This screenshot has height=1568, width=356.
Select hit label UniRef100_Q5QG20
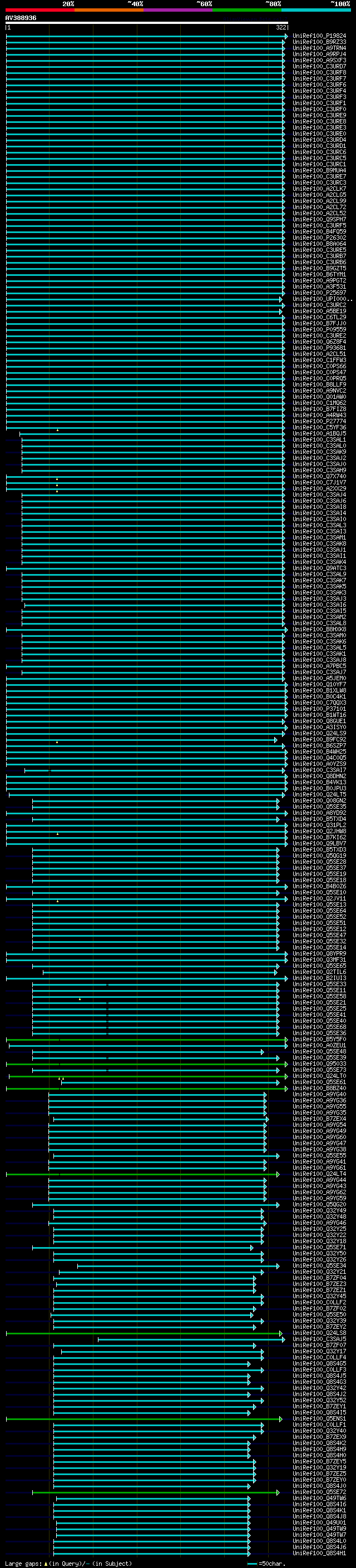pyautogui.click(x=319, y=1204)
